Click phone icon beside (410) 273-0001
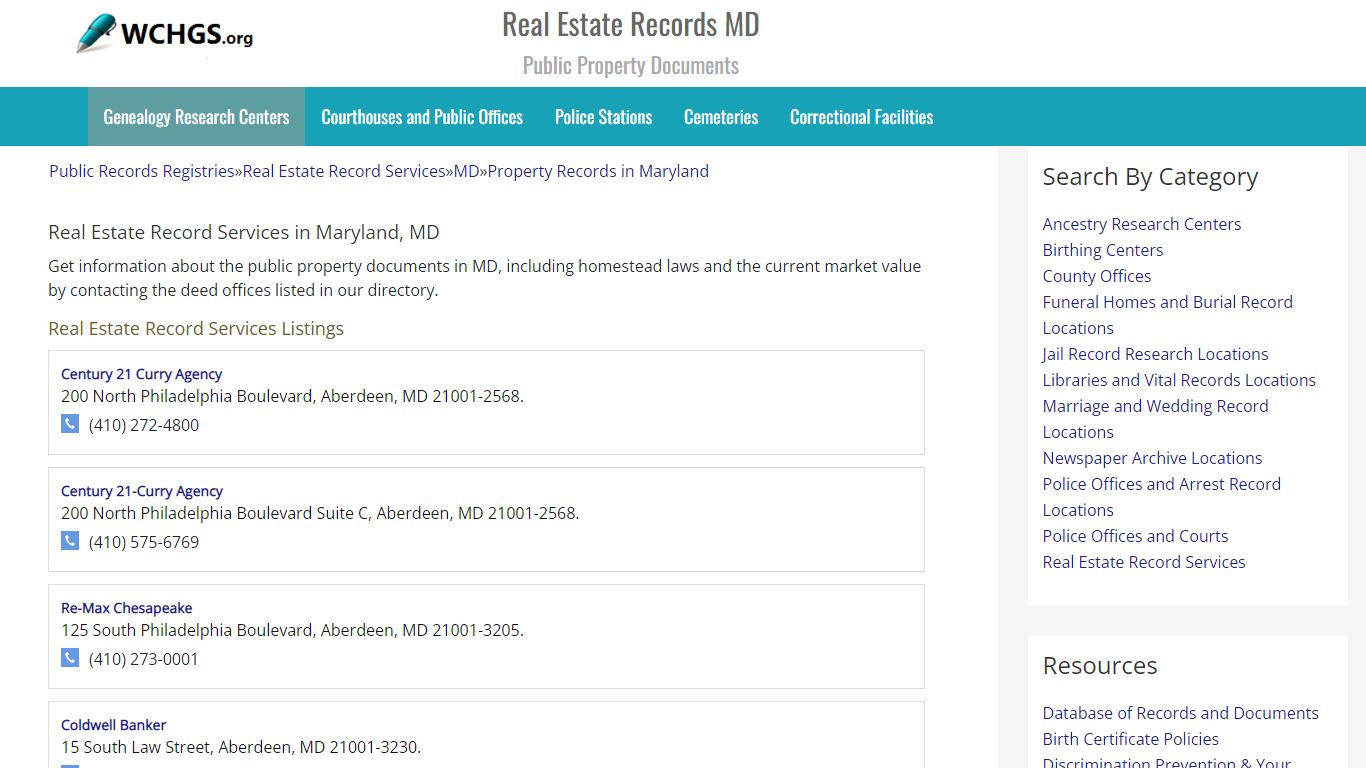The image size is (1366, 768). pyautogui.click(x=70, y=658)
